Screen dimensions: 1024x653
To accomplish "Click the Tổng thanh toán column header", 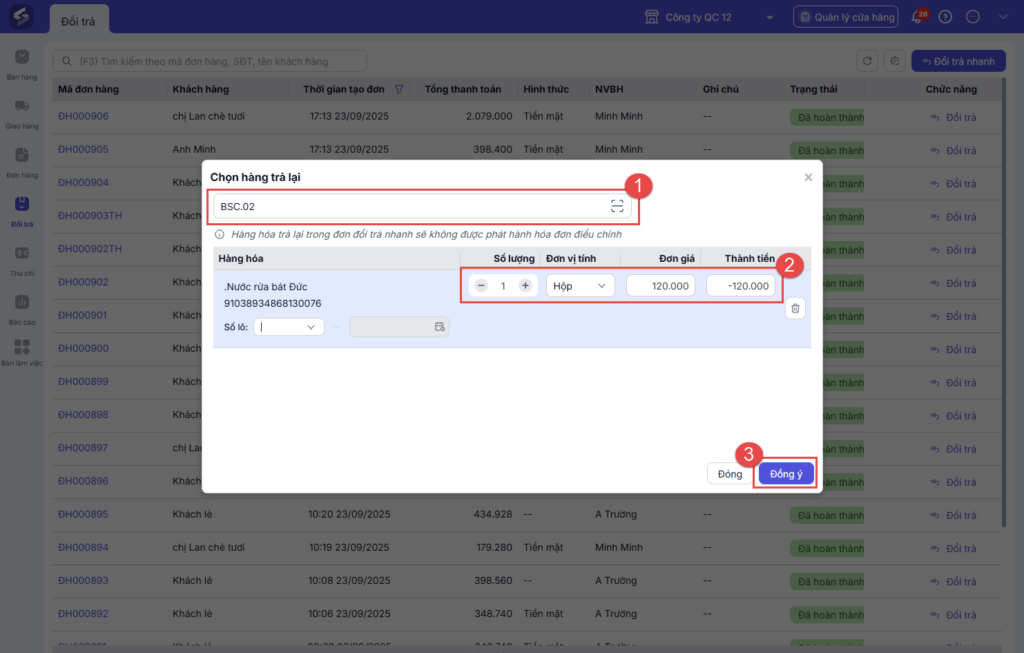I will pyautogui.click(x=462, y=89).
